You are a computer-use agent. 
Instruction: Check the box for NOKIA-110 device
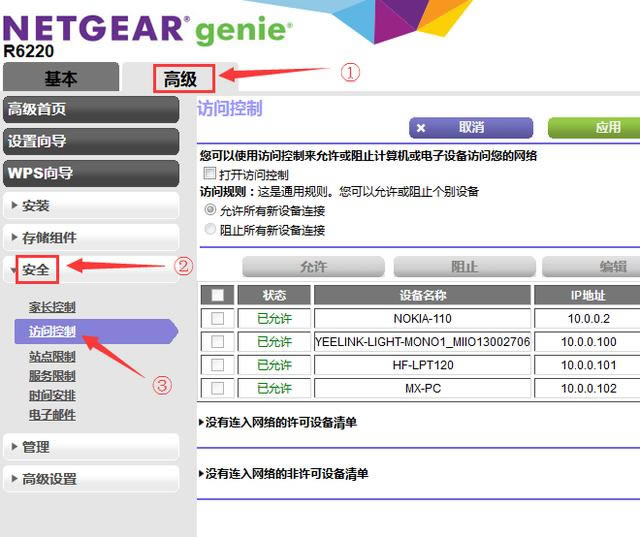(x=218, y=318)
